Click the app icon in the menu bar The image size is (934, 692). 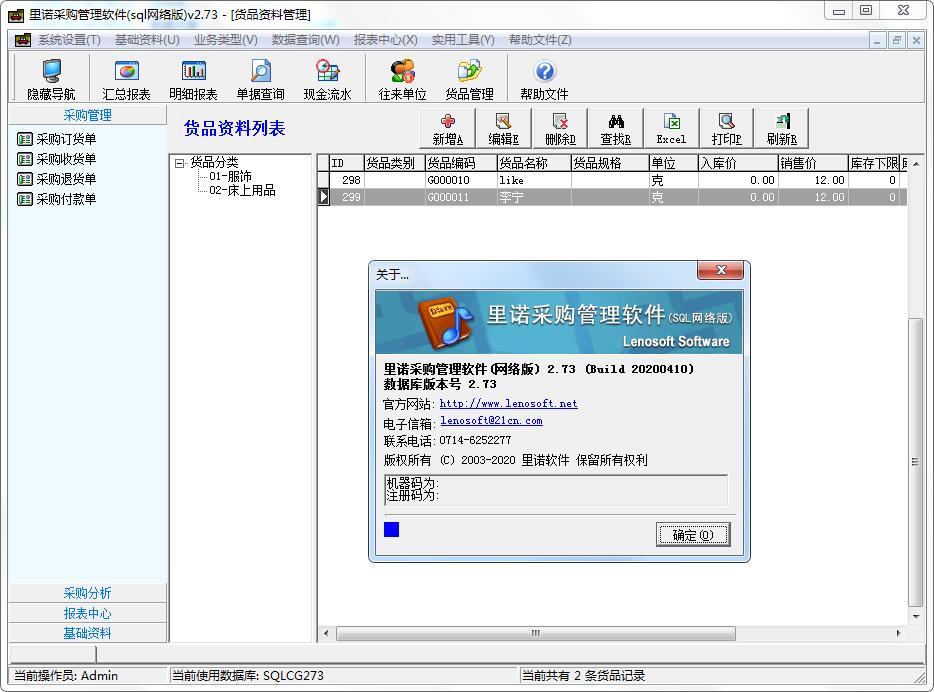23,40
